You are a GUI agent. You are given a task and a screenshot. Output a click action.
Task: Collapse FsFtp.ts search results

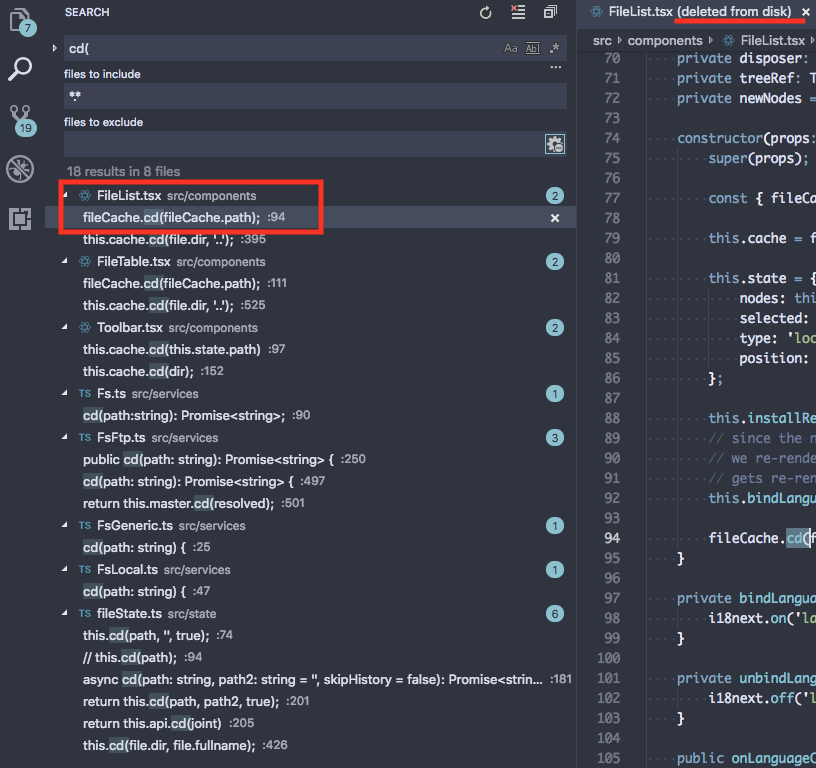[x=65, y=437]
